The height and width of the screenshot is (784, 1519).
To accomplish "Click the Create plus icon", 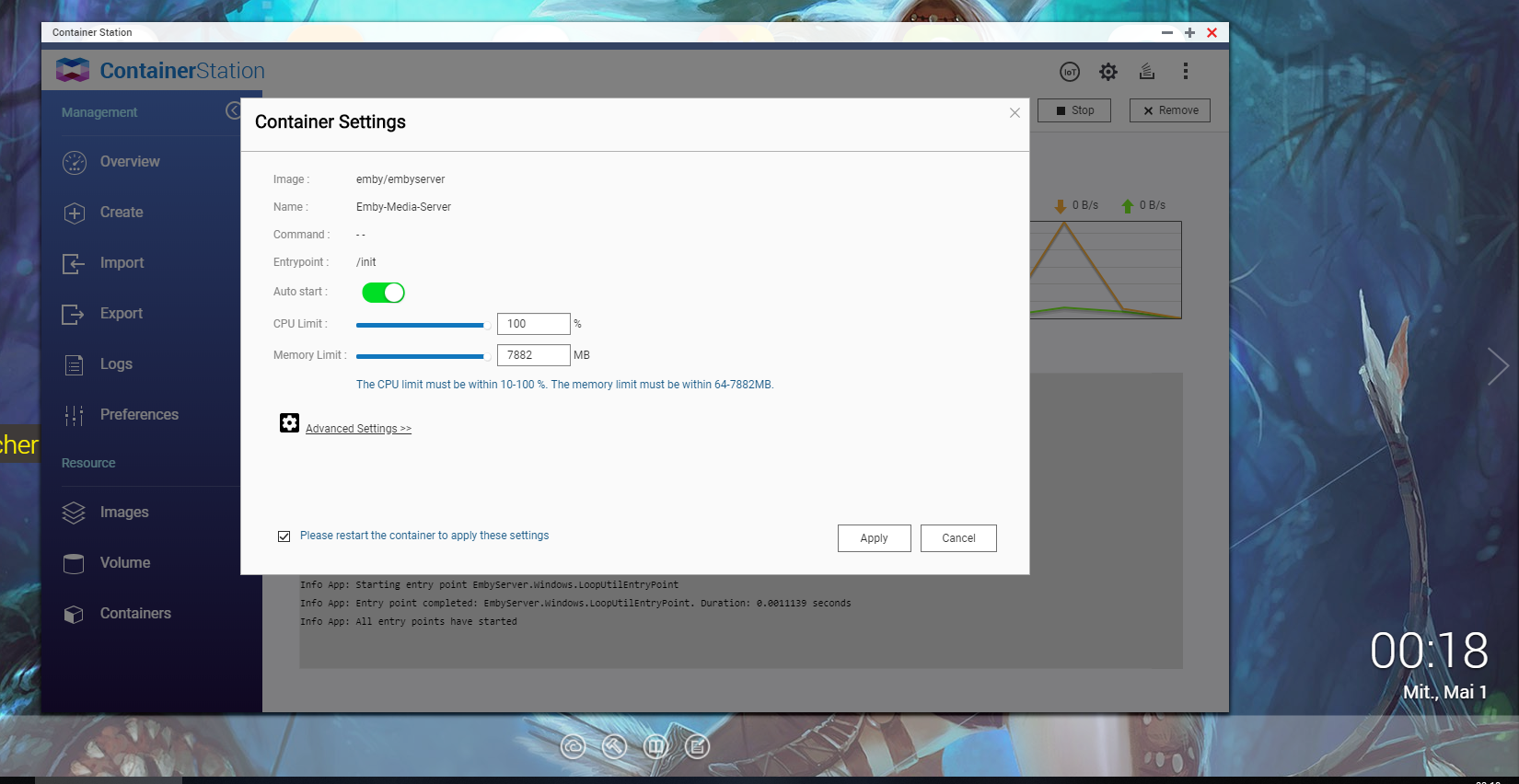I will pos(75,213).
